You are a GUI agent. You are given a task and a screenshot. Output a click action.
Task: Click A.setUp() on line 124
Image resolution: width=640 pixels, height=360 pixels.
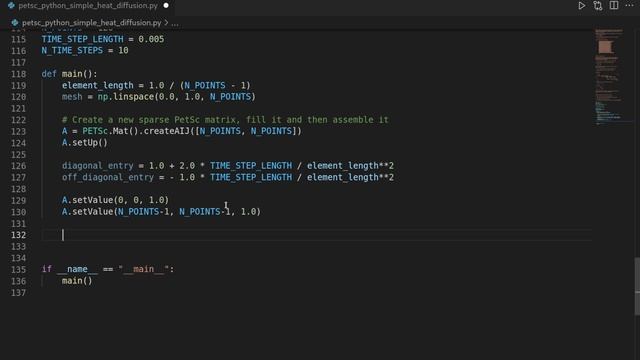[84, 143]
